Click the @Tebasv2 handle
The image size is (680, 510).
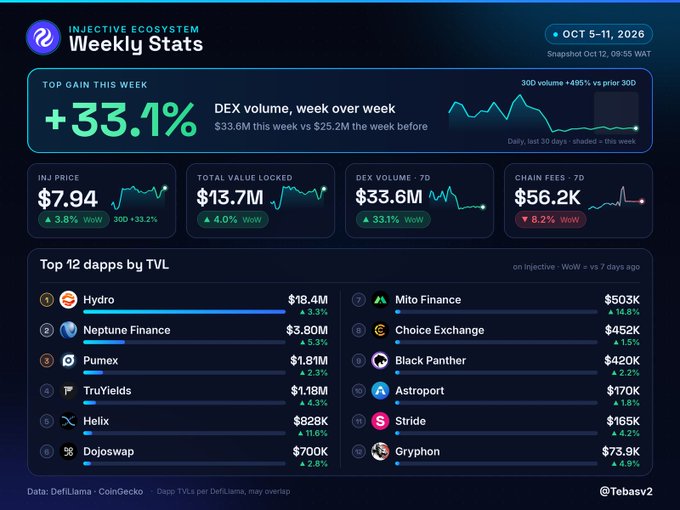[x=626, y=491]
